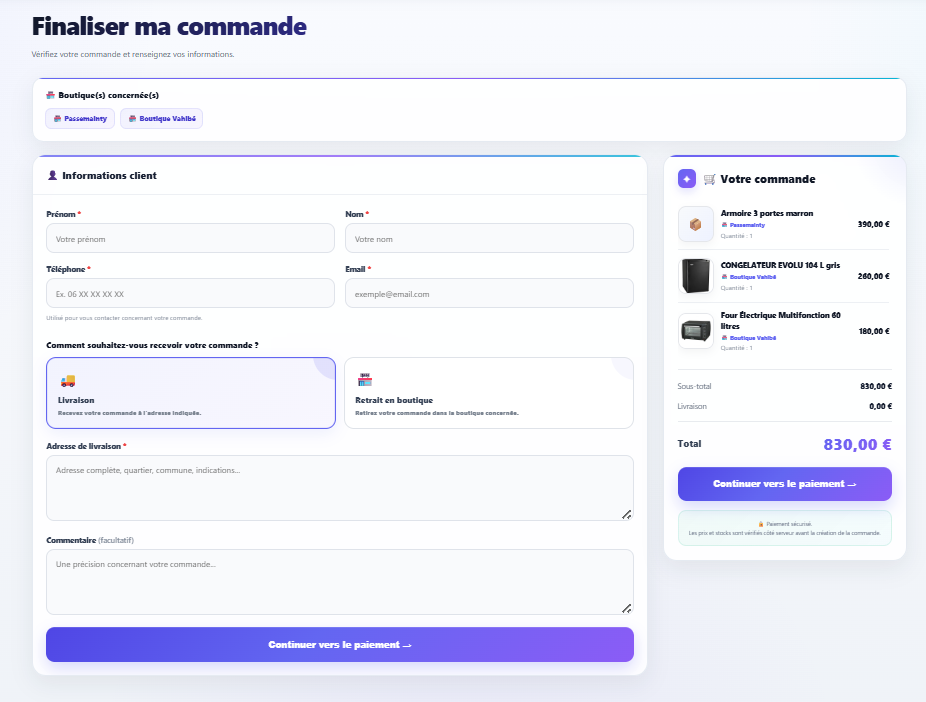Focus the Prénom input field
Image resolution: width=926 pixels, height=702 pixels.
point(191,239)
